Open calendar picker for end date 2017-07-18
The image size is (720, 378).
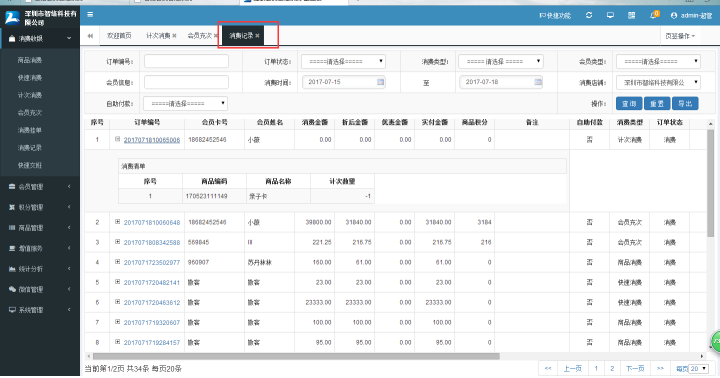[x=538, y=82]
